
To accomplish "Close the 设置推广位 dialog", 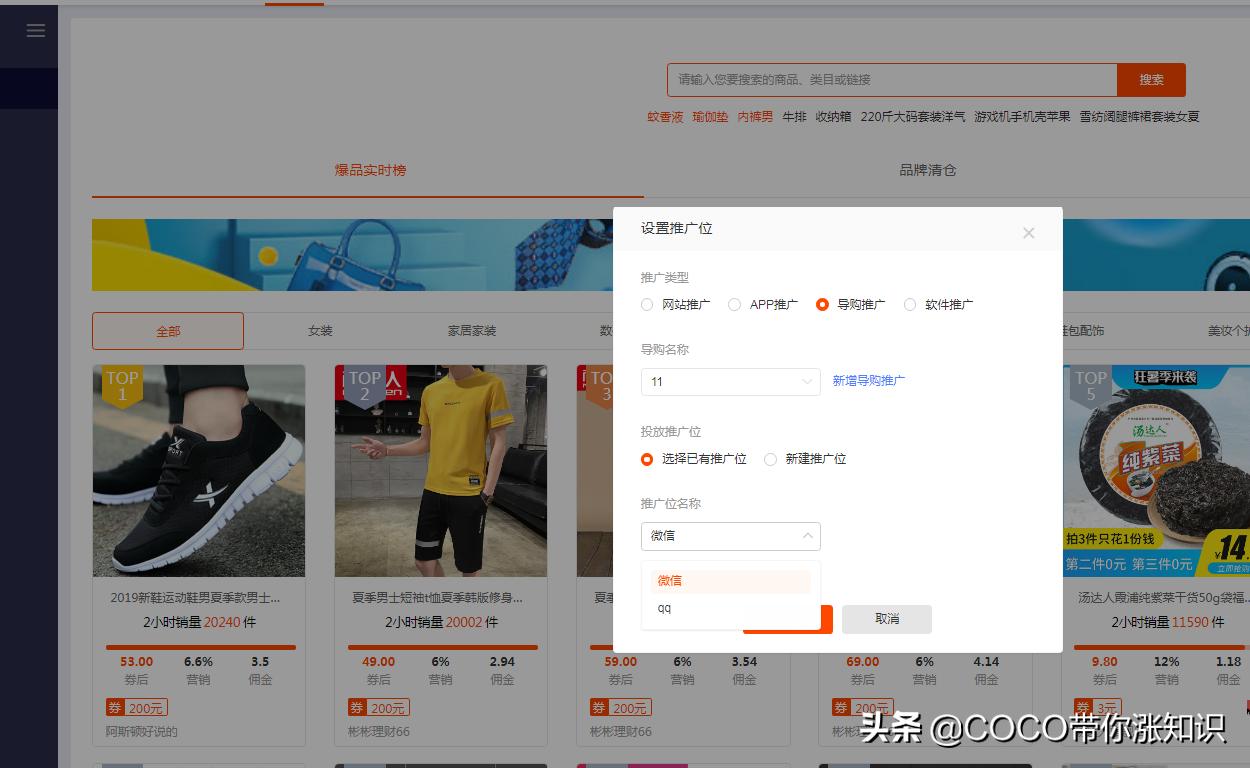I will click(1028, 233).
